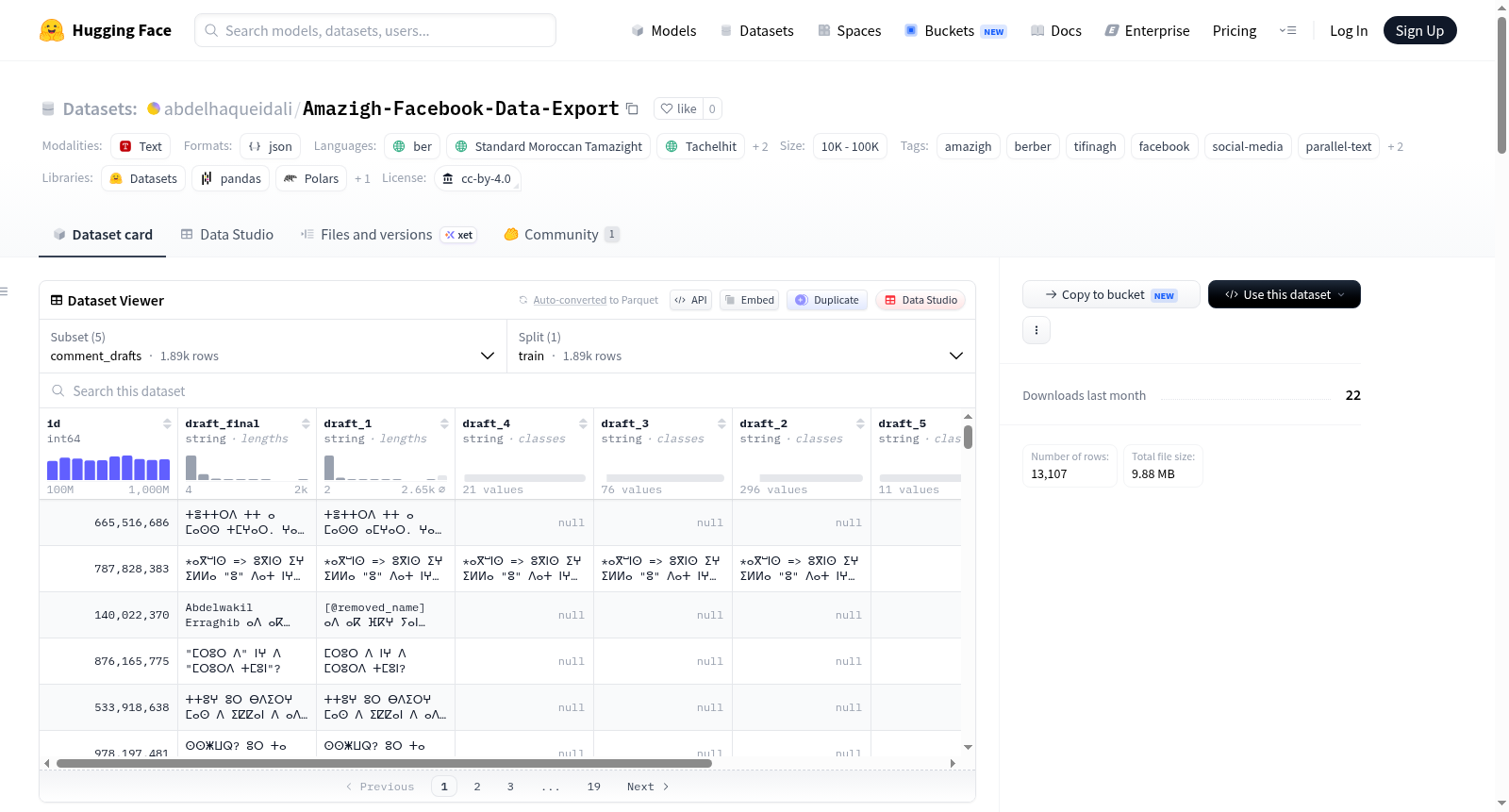Click the table vertical scrollbar thumb

pyautogui.click(x=968, y=438)
